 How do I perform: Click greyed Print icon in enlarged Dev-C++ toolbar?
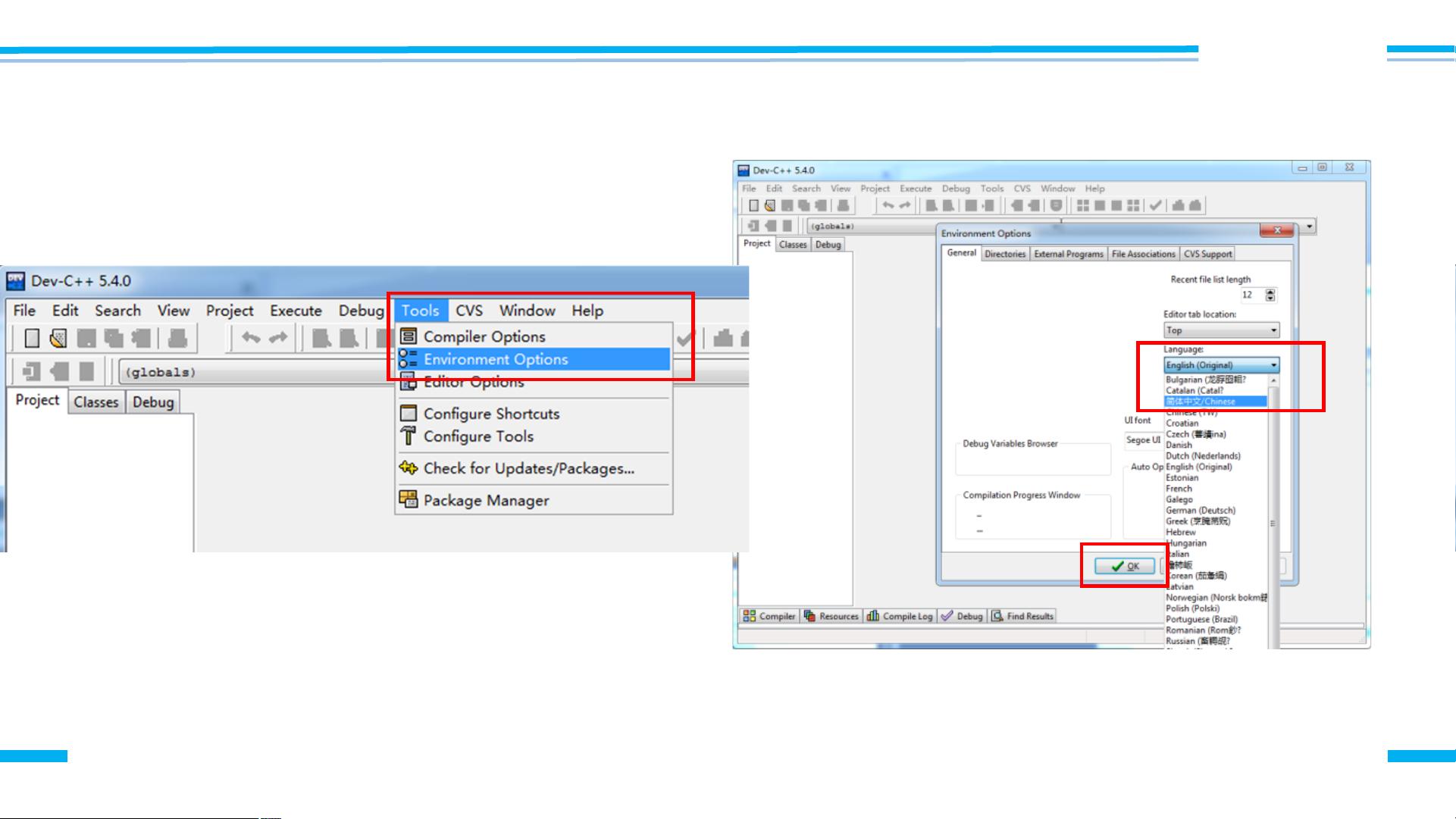(x=177, y=338)
